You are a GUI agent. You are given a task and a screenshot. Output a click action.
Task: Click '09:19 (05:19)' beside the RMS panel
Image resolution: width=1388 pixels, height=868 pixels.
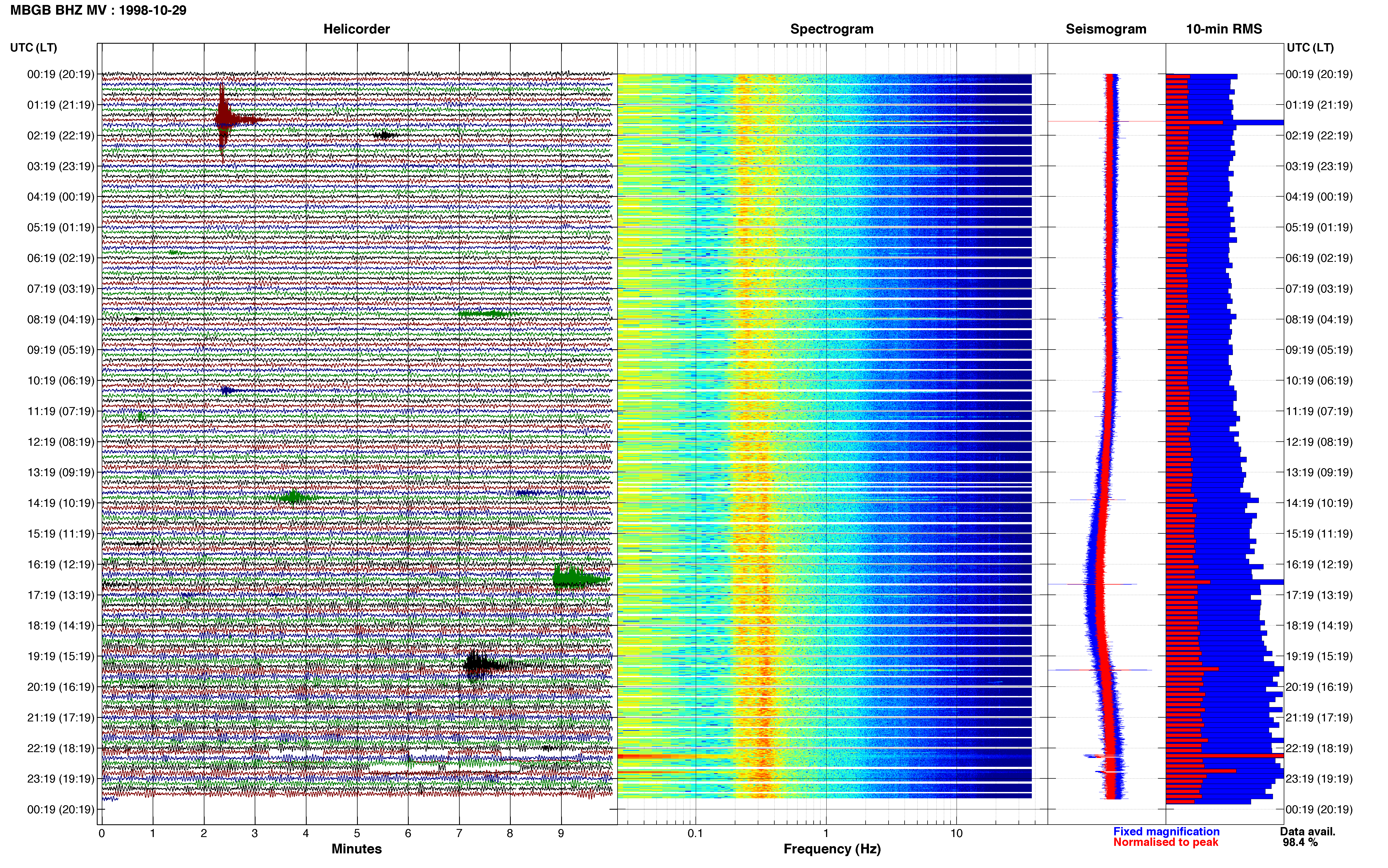click(x=1319, y=350)
